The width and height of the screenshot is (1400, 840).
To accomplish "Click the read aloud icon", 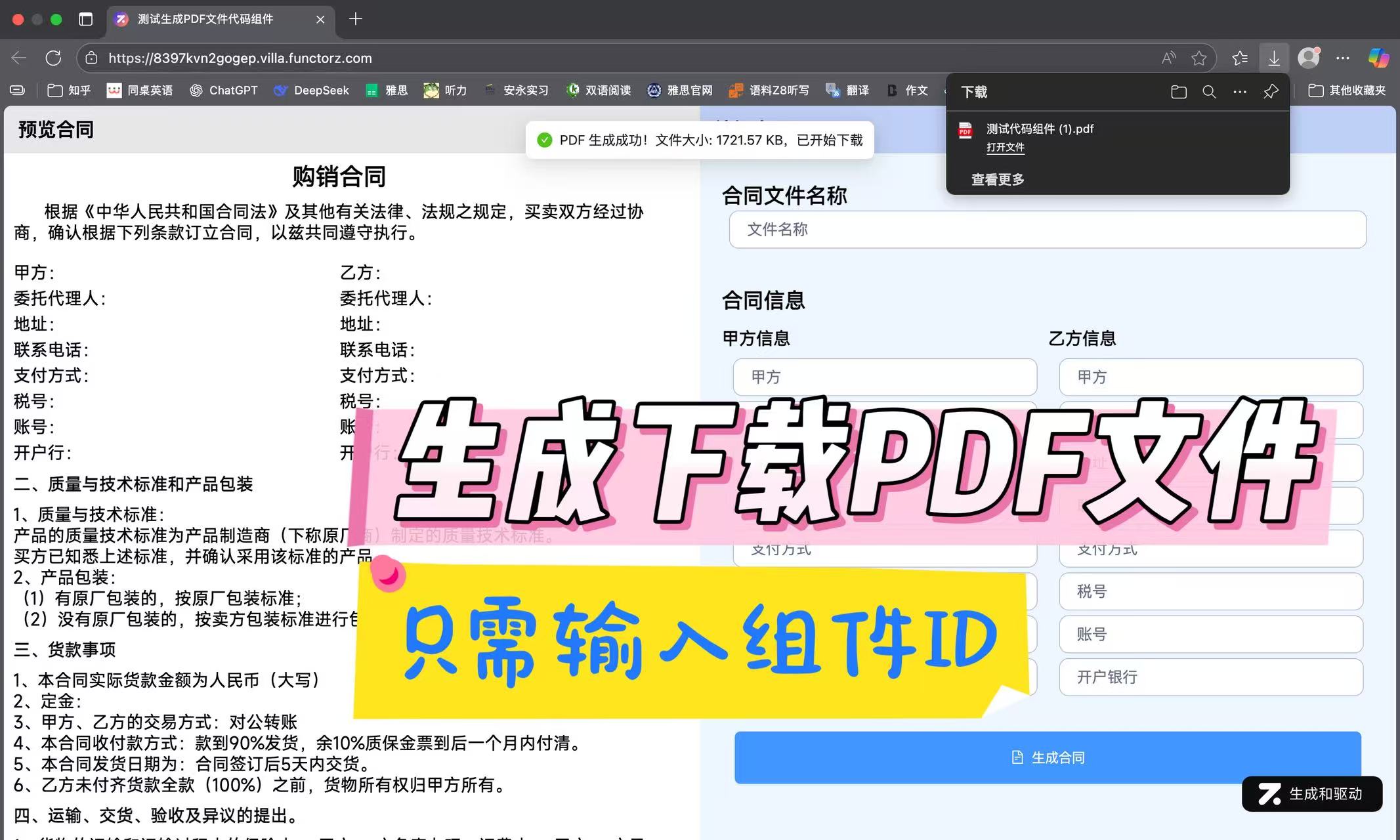I will point(1168,58).
